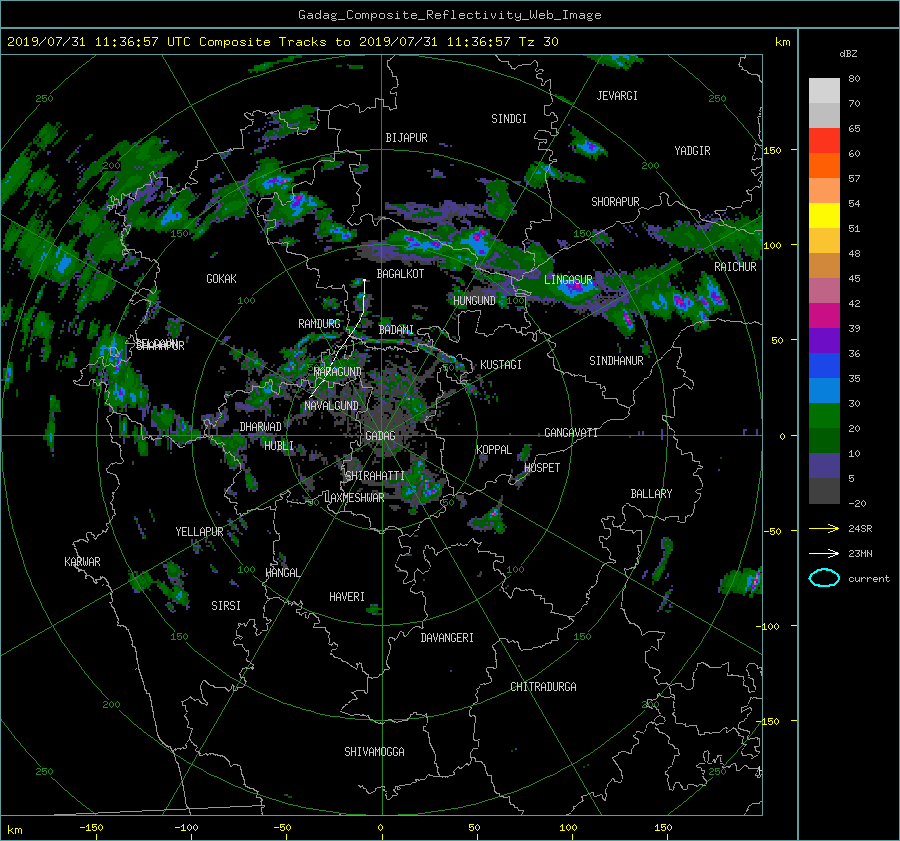Click the CHITRADURGA city label
900x841 pixels.
coord(543,687)
